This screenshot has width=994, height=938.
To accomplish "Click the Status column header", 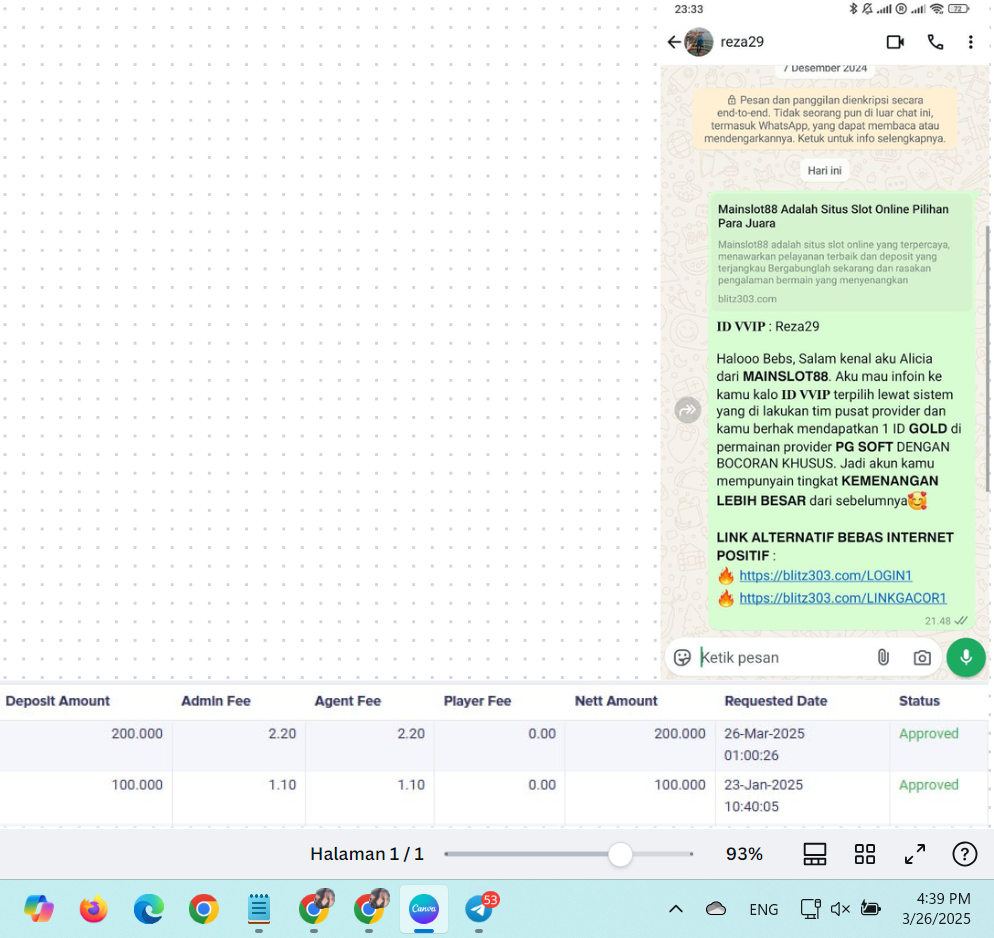I will point(919,701).
